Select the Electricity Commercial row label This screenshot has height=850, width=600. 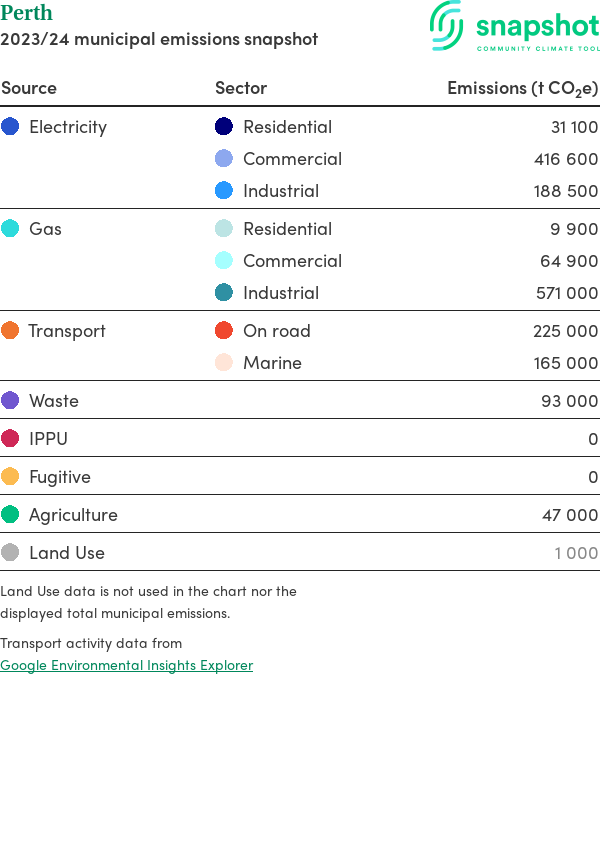(x=292, y=159)
